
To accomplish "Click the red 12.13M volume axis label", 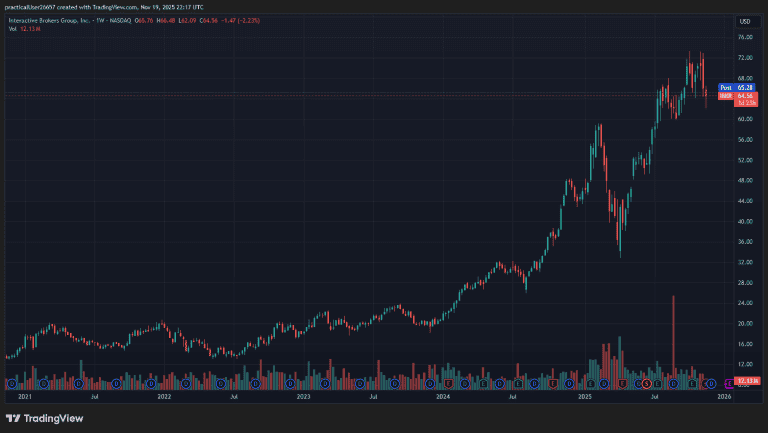I will click(x=748, y=381).
